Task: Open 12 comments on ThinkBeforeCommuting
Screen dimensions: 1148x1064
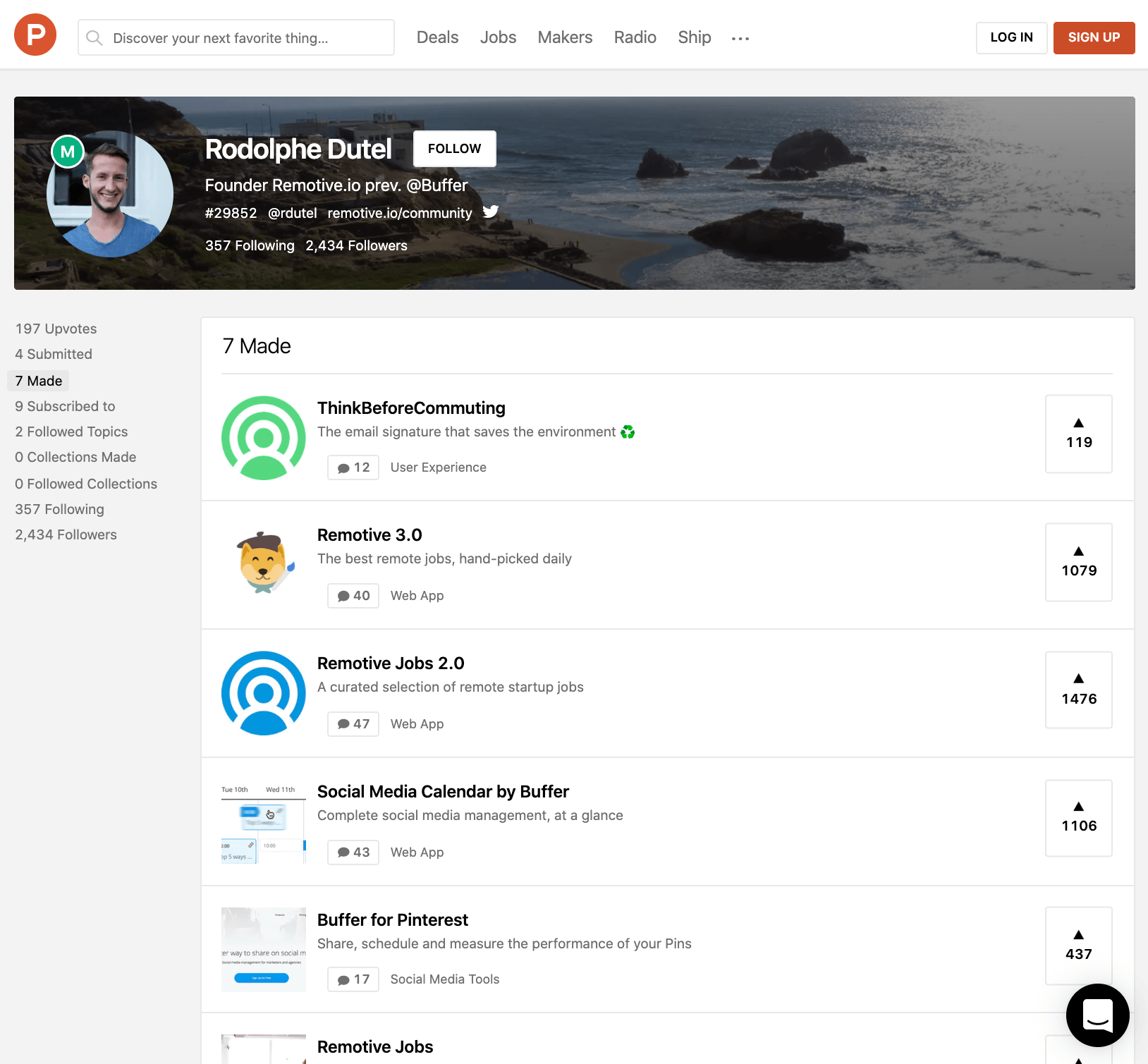Action: tap(353, 467)
